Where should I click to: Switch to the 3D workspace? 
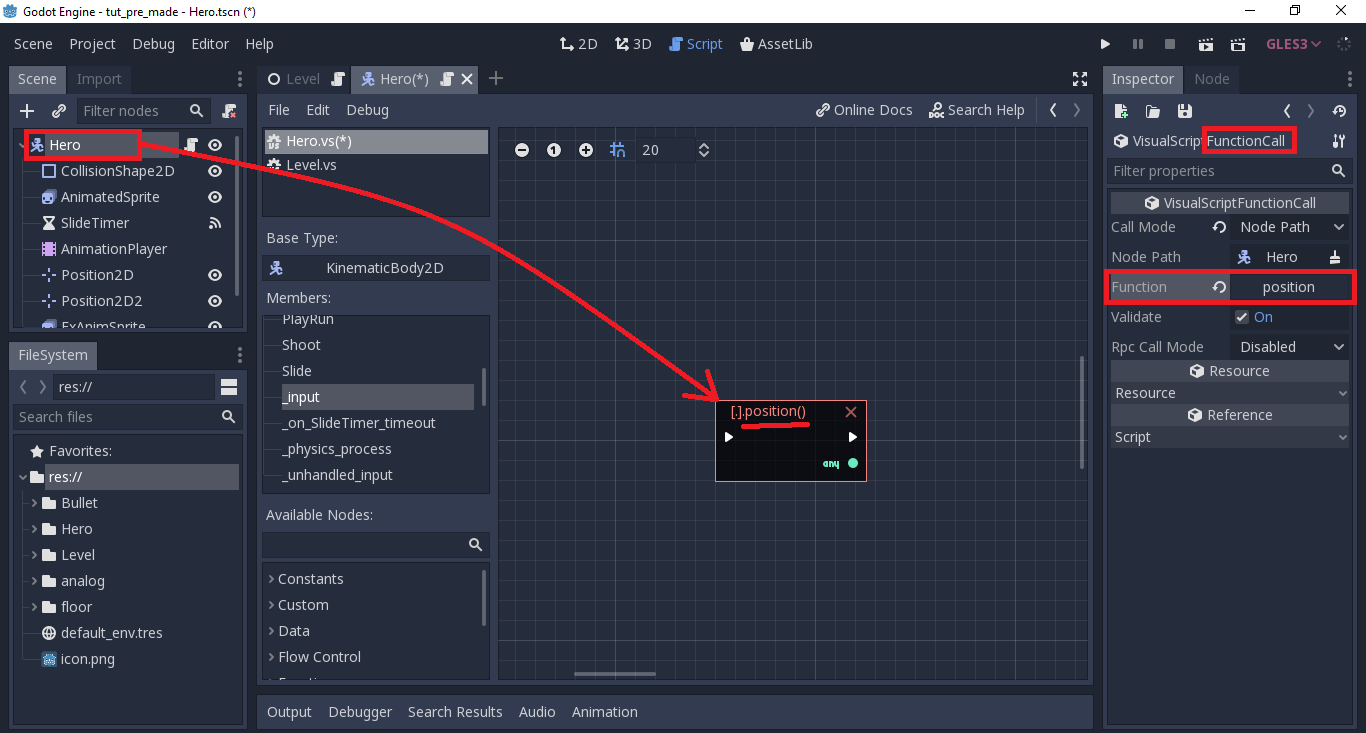(632, 44)
